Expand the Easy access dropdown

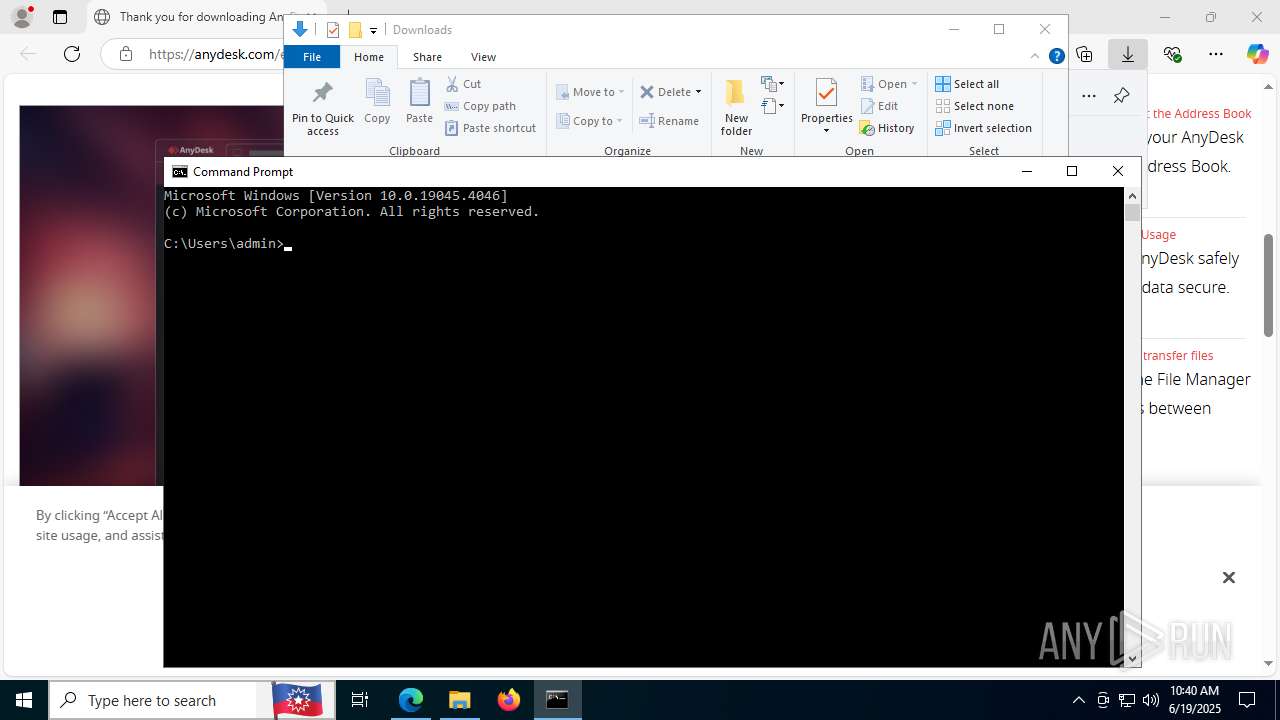[773, 105]
